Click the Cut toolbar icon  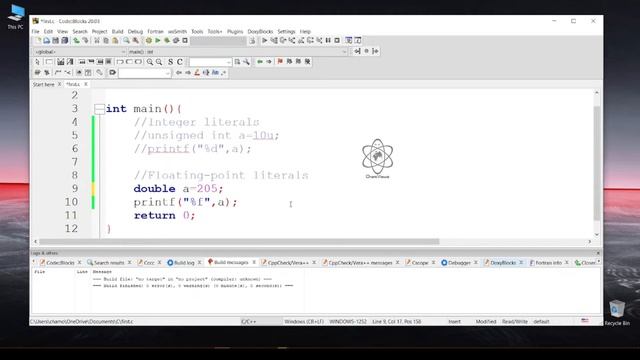click(x=97, y=40)
